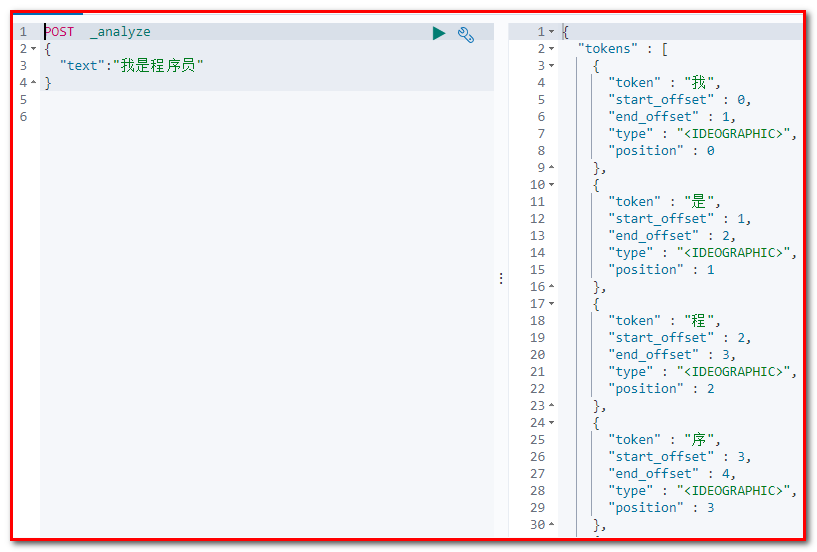Click the "position" : 3 line in response
Screen dimensions: 817x552
(x=661, y=508)
